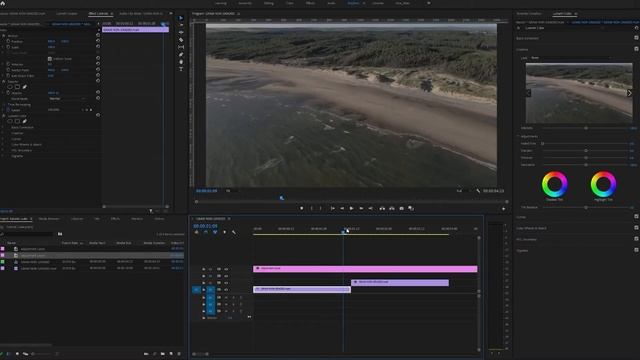The image size is (640, 360).
Task: Toggle the Uniform Scale checkbox
Action: (x=50, y=59)
